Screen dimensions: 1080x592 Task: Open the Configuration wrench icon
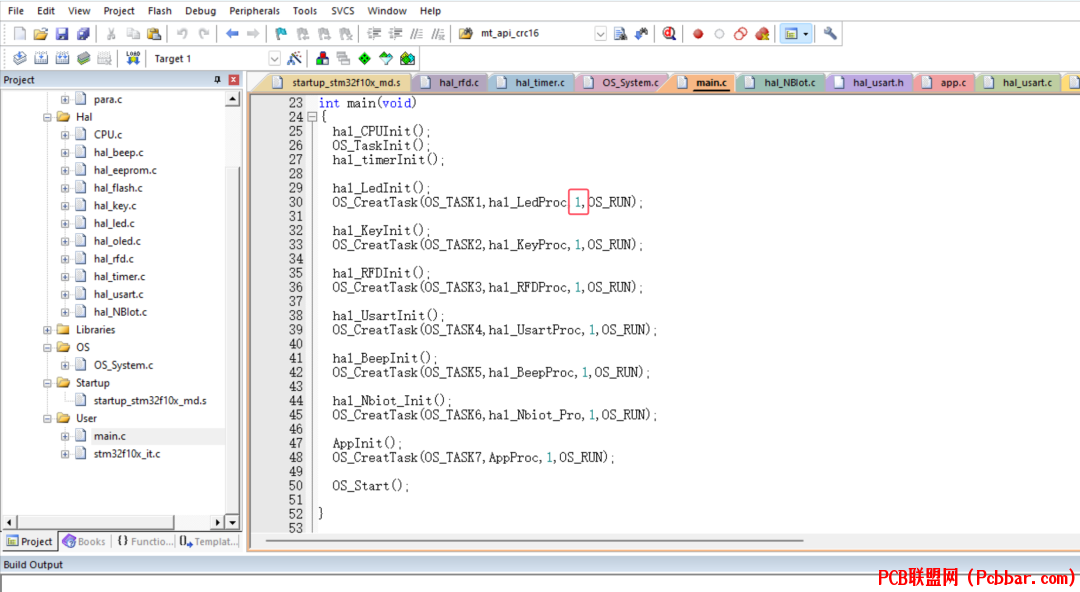coord(830,34)
